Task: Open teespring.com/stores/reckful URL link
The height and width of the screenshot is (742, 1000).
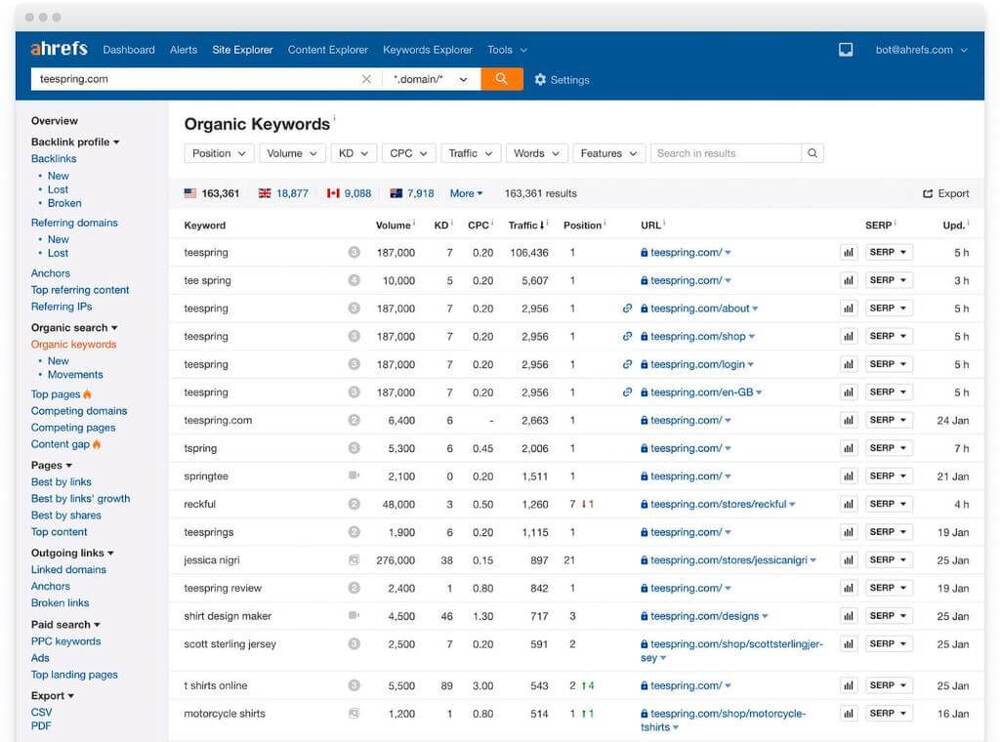Action: (718, 504)
